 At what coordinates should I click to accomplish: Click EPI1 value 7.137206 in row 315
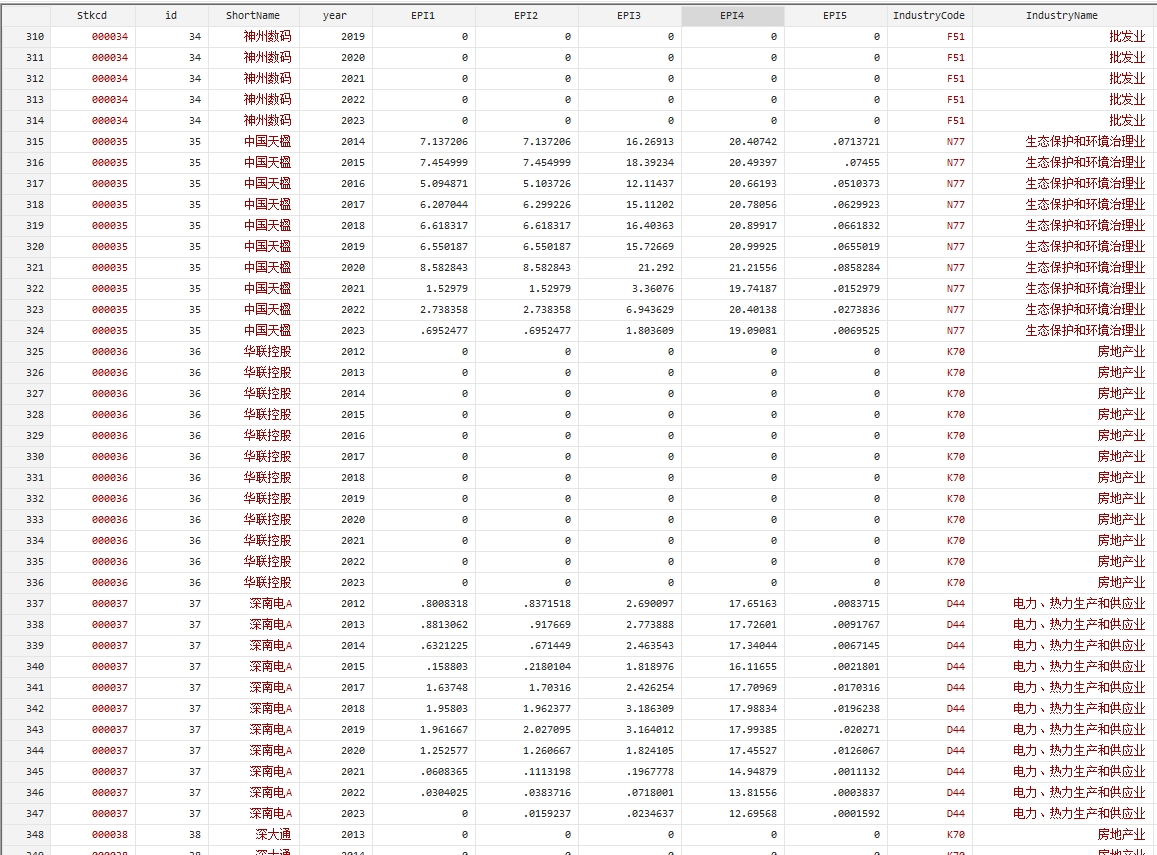[x=443, y=142]
